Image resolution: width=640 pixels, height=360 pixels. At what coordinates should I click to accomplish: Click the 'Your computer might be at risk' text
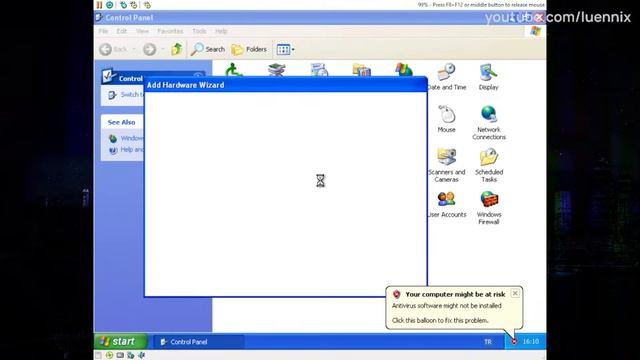point(455,294)
